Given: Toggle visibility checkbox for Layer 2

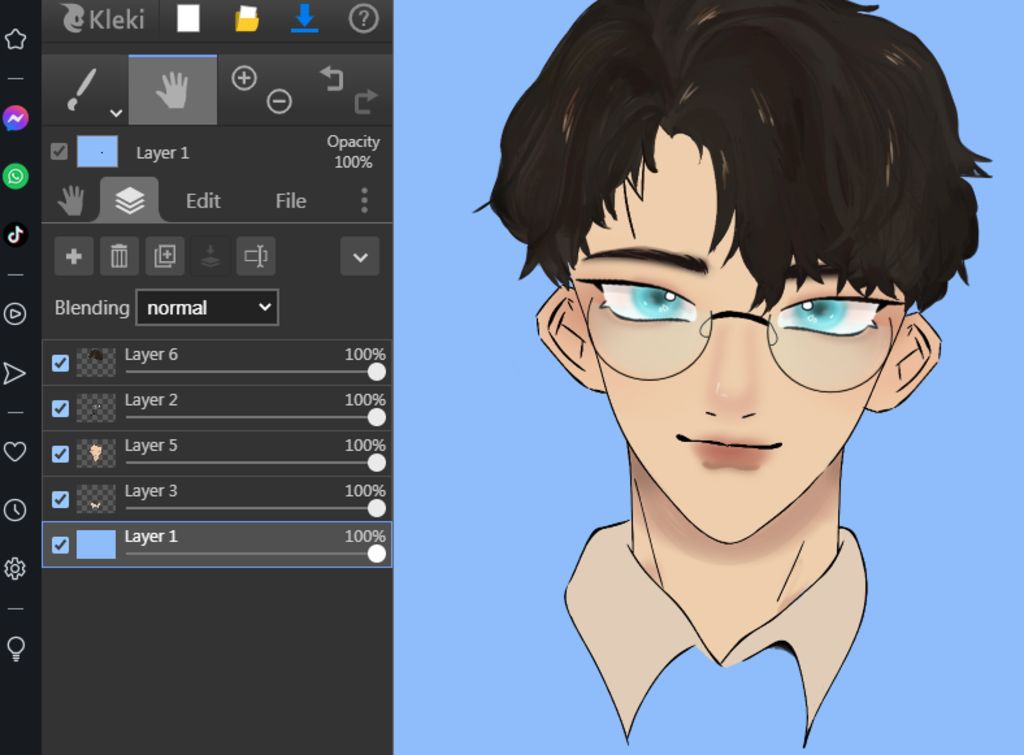Looking at the screenshot, I should [60, 409].
